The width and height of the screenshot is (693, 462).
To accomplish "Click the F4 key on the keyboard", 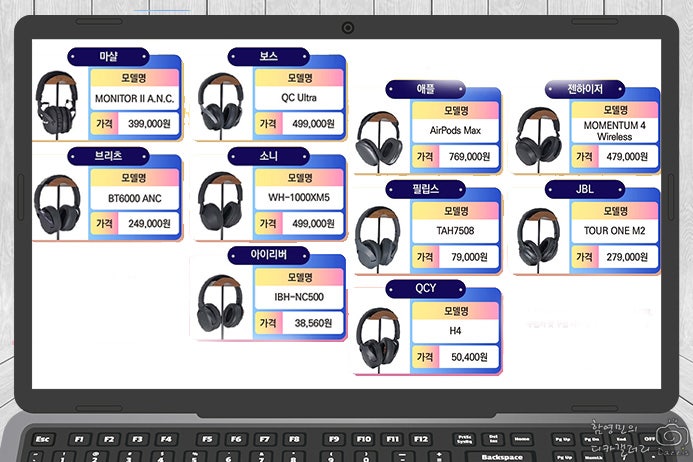I will [x=166, y=439].
